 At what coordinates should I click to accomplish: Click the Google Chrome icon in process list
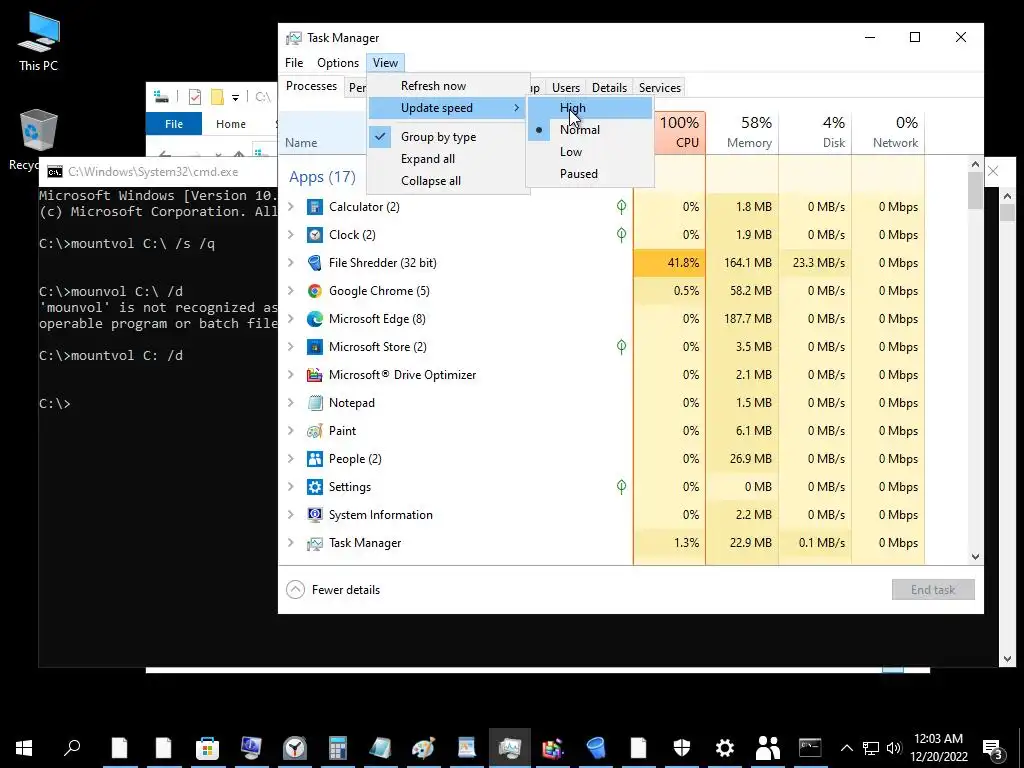coord(315,291)
